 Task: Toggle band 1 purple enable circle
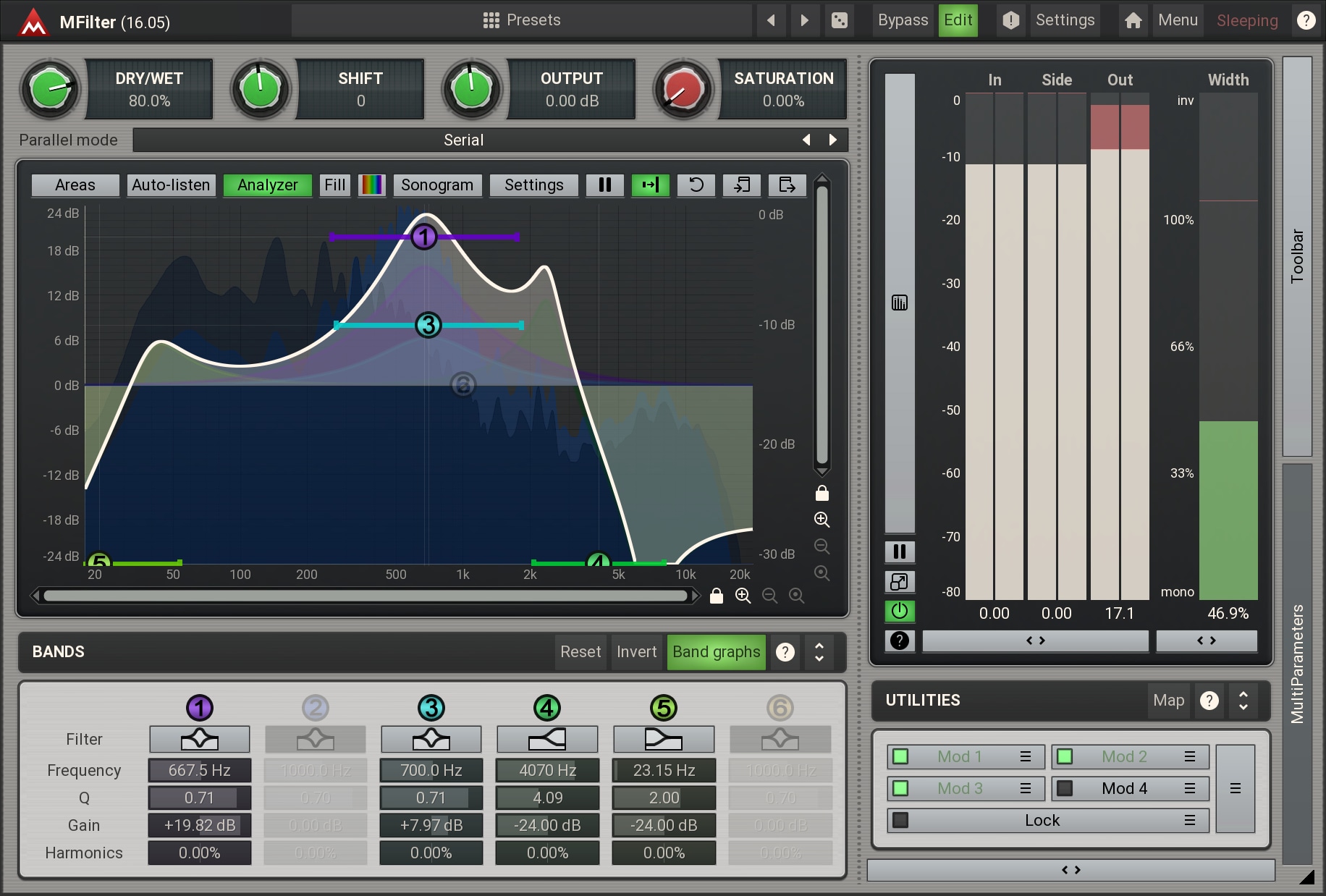coord(200,708)
